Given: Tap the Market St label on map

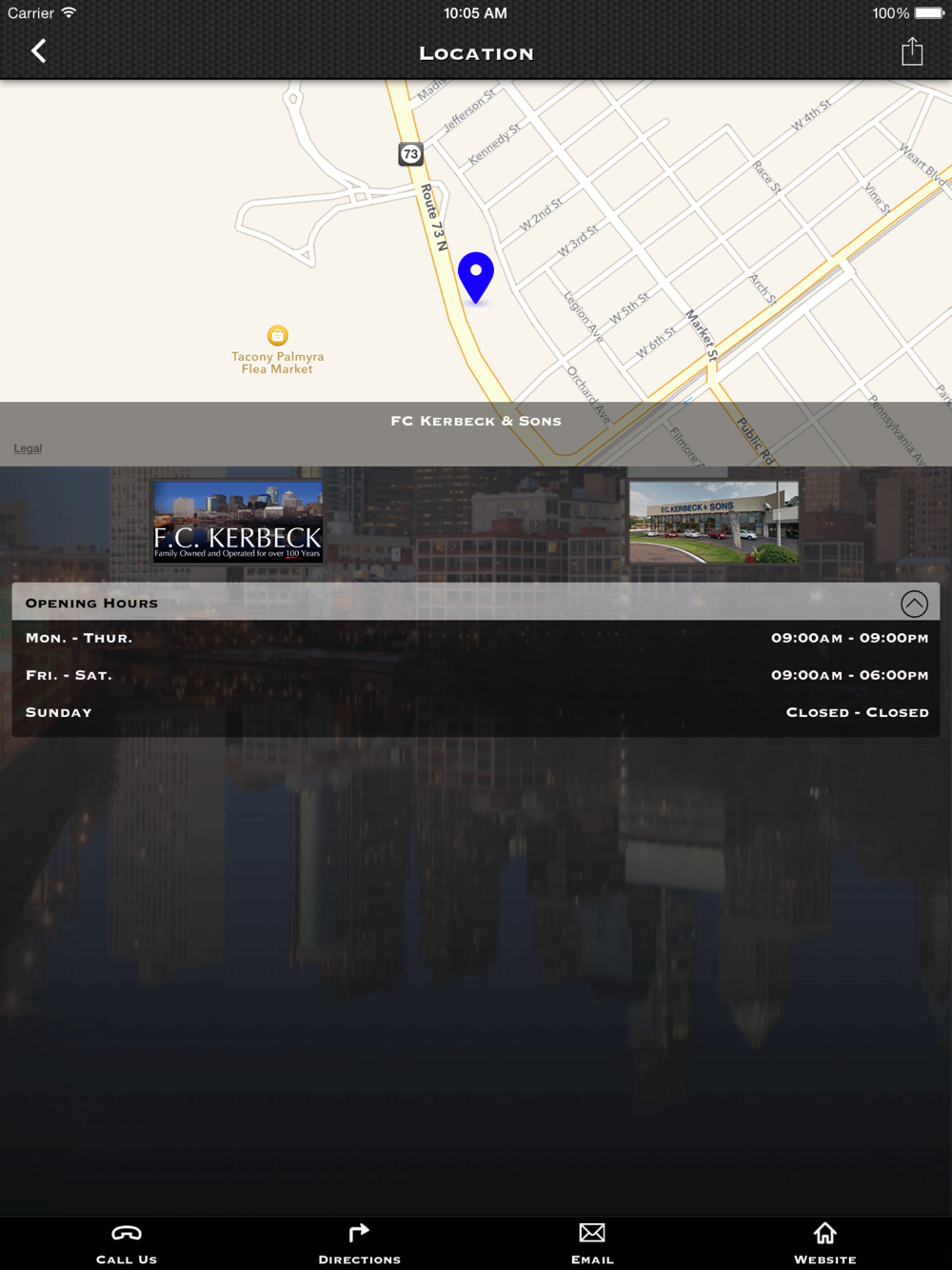Looking at the screenshot, I should [704, 334].
